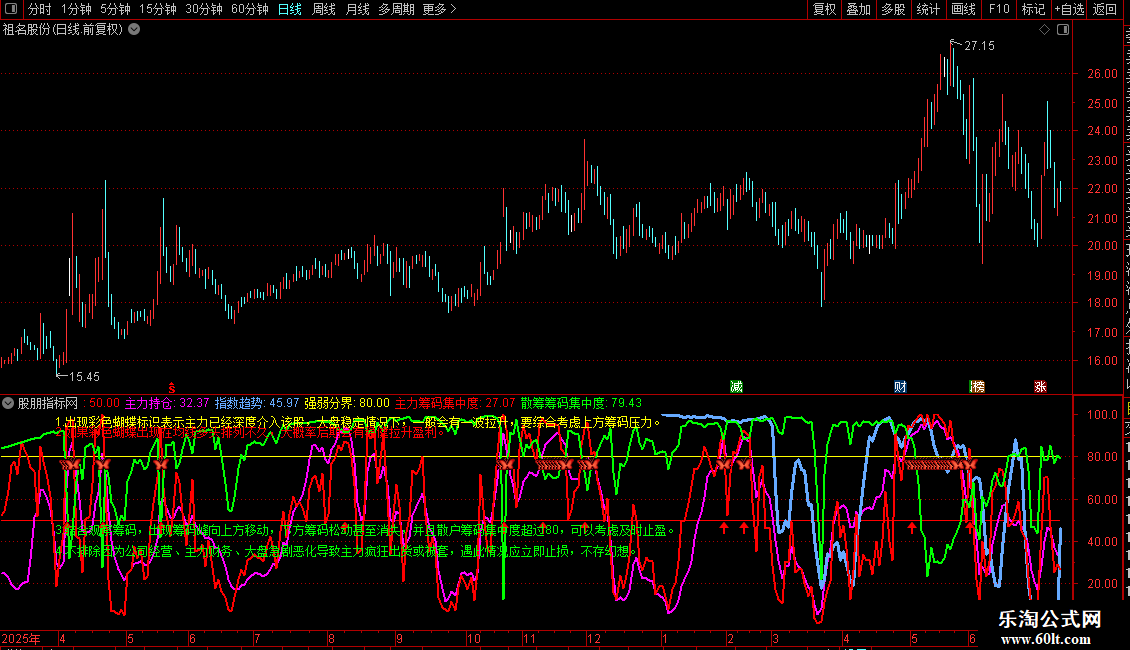Switch to the 30分钟 period

[204, 9]
